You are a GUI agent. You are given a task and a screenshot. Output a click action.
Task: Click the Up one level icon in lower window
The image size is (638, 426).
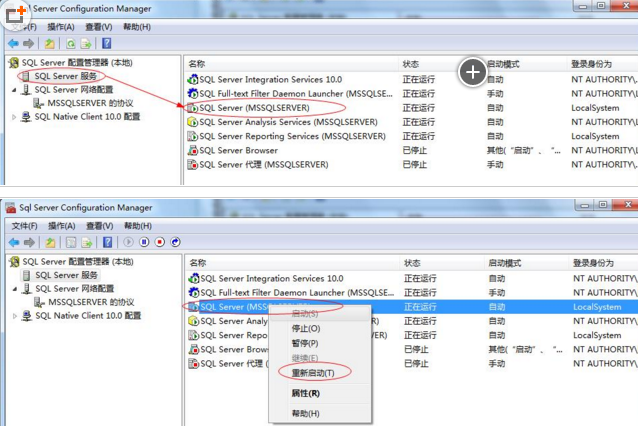[x=50, y=242]
